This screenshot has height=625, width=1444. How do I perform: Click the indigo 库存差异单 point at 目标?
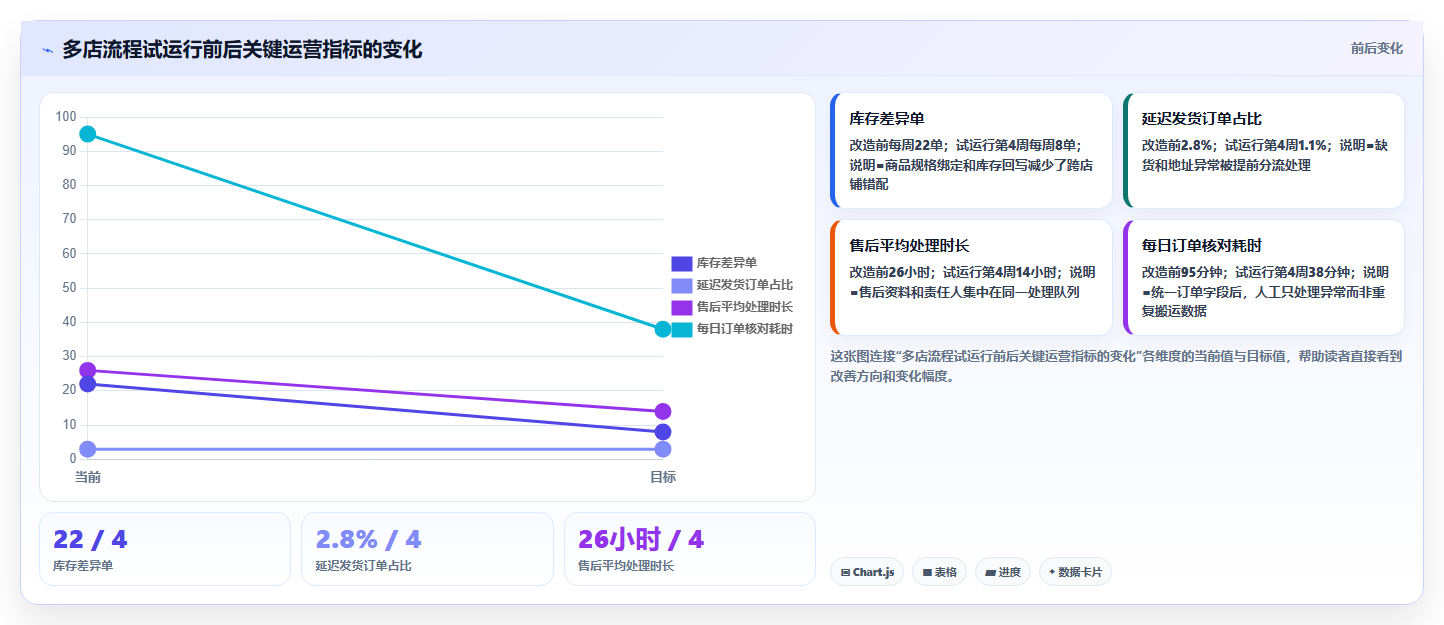click(x=663, y=432)
